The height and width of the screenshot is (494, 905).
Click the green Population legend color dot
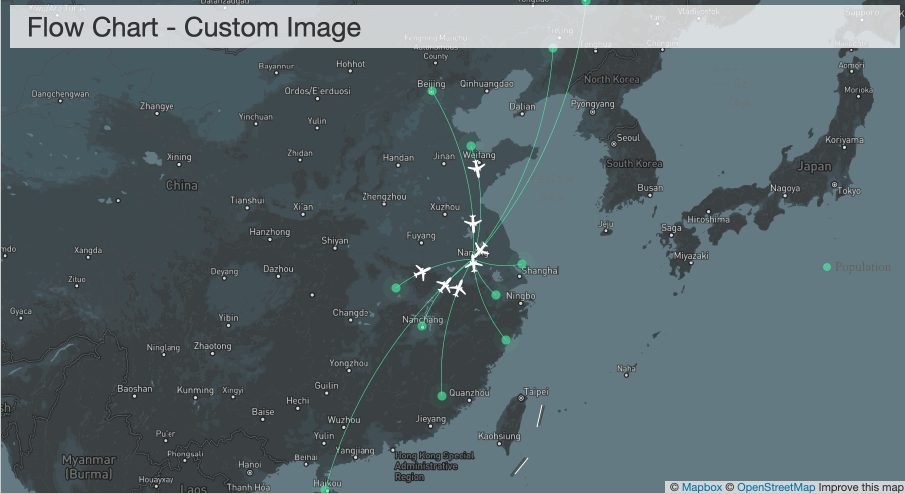pos(827,267)
